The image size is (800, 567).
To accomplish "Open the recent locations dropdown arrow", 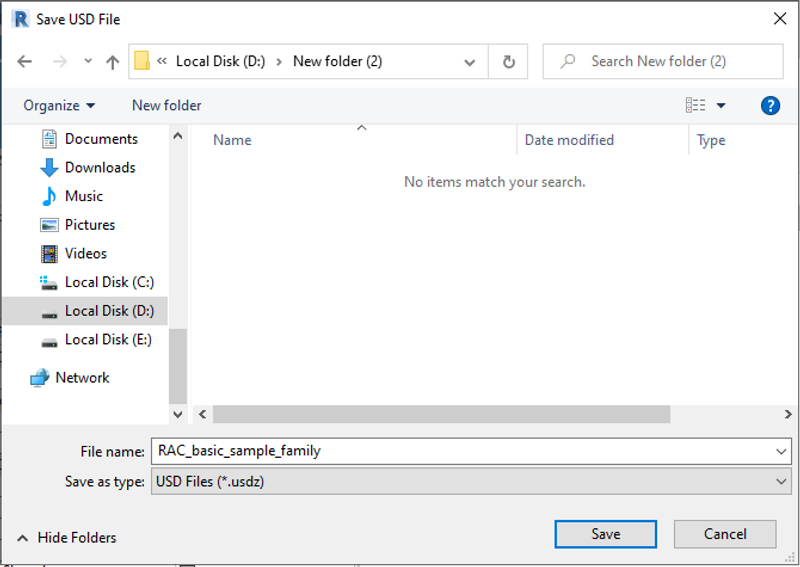I will (x=88, y=61).
